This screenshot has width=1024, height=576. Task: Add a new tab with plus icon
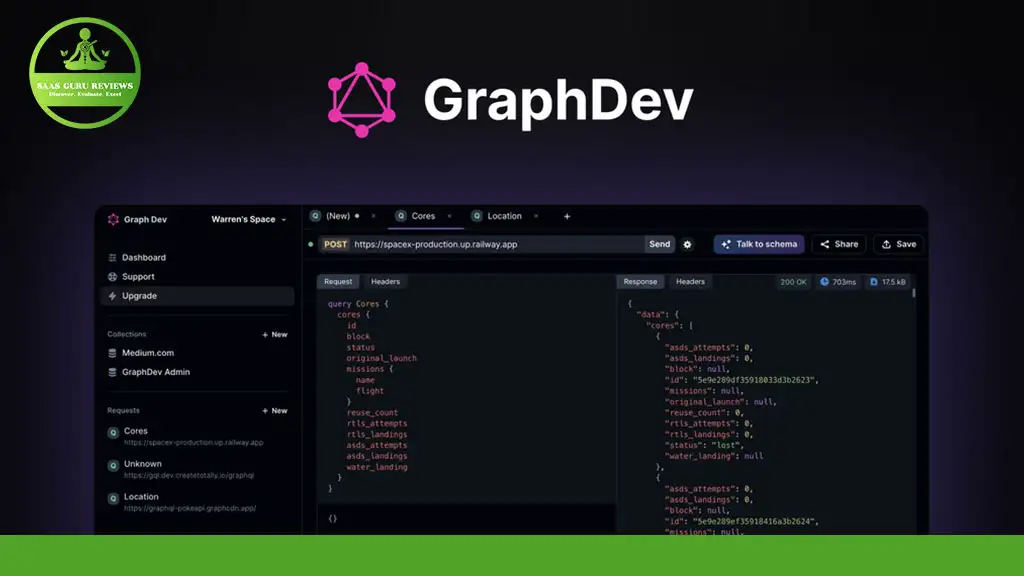[x=567, y=217]
